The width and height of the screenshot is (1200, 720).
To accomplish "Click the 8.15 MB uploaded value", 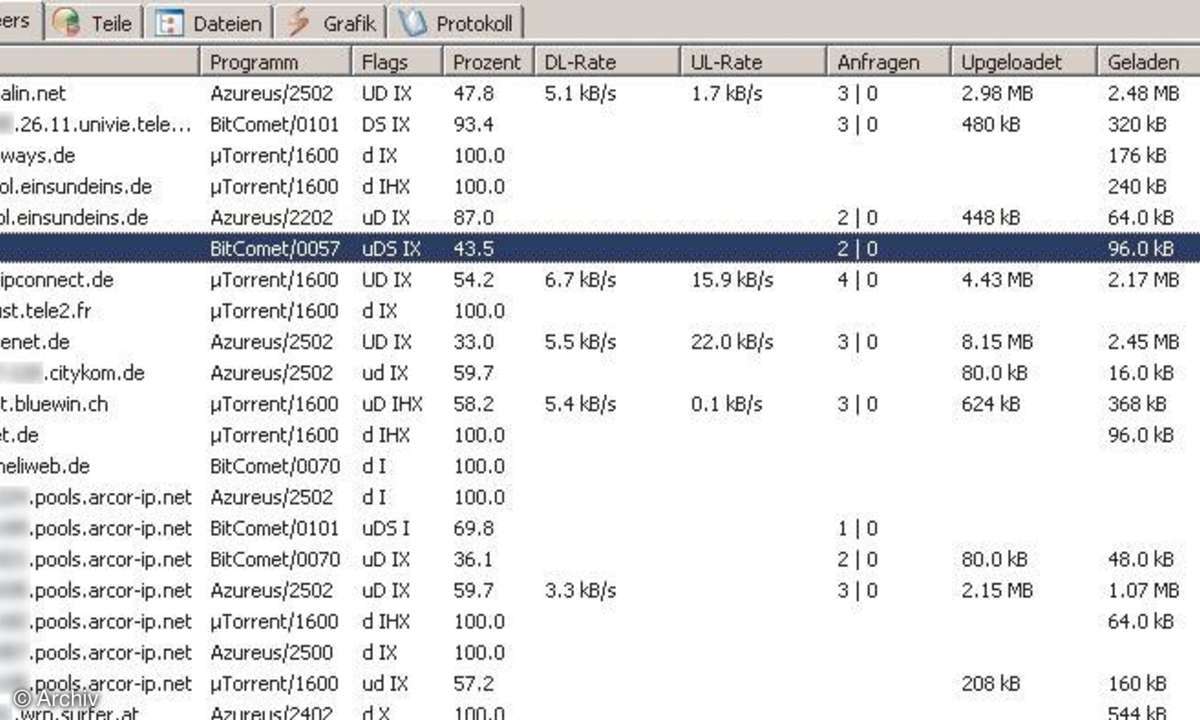I will (x=997, y=342).
